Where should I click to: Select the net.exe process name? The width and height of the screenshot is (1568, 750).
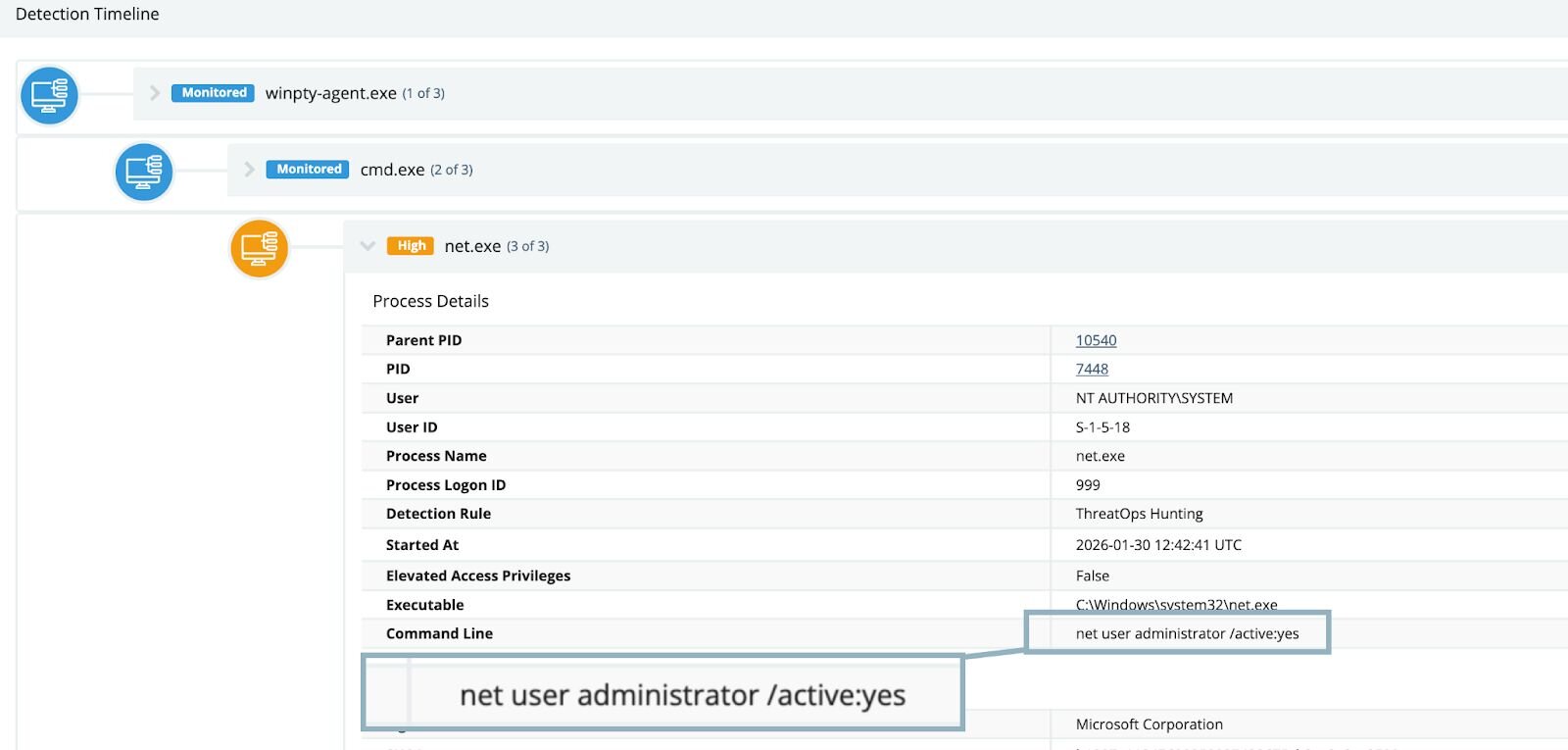472,246
